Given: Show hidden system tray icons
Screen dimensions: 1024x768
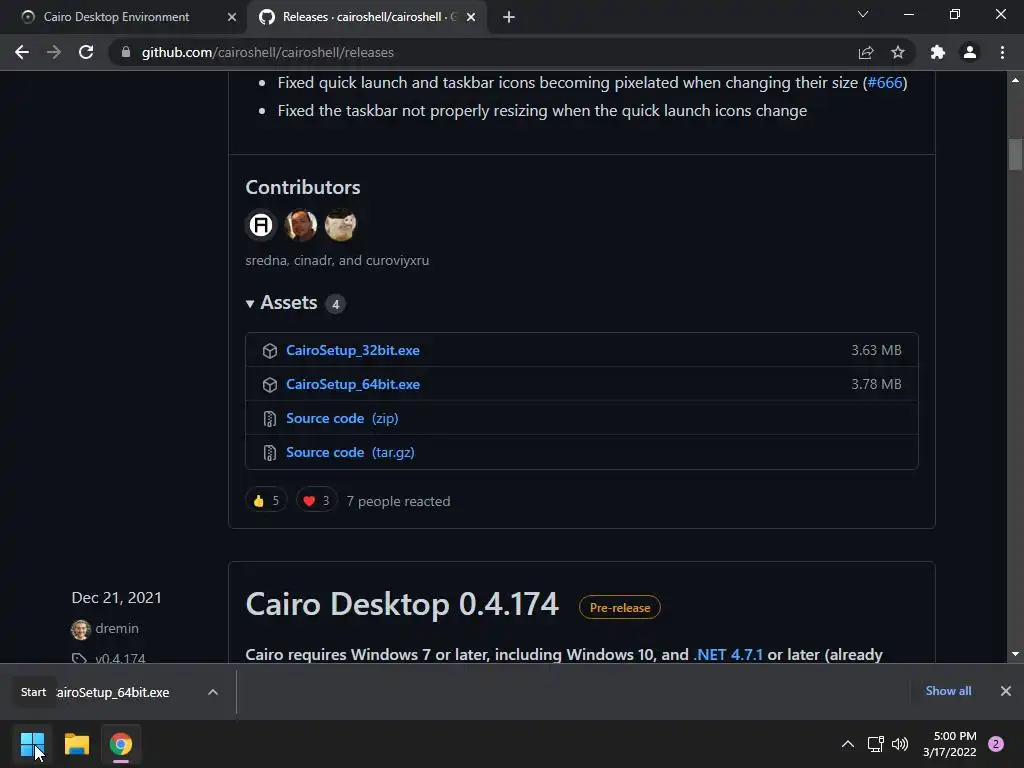Looking at the screenshot, I should tap(848, 744).
